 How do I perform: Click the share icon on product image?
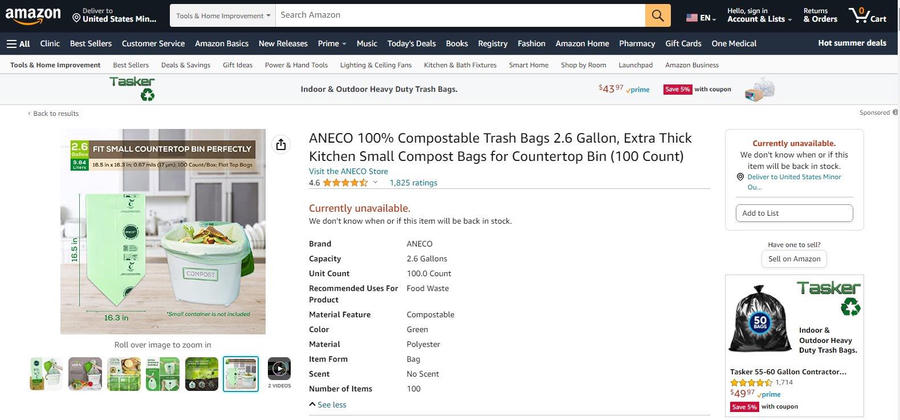pyautogui.click(x=281, y=144)
